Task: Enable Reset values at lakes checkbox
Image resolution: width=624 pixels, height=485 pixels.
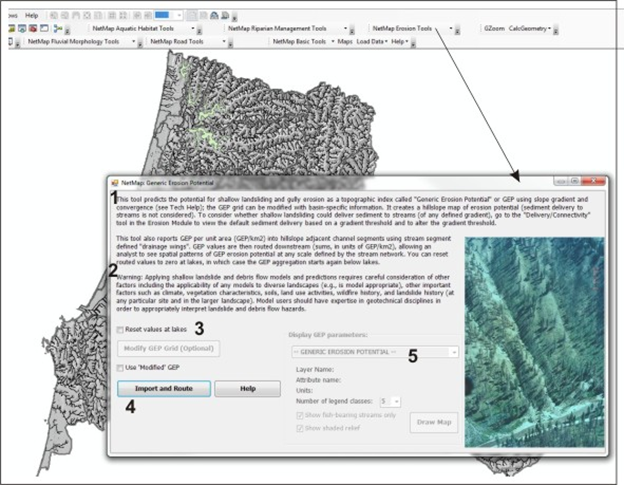Action: 120,329
